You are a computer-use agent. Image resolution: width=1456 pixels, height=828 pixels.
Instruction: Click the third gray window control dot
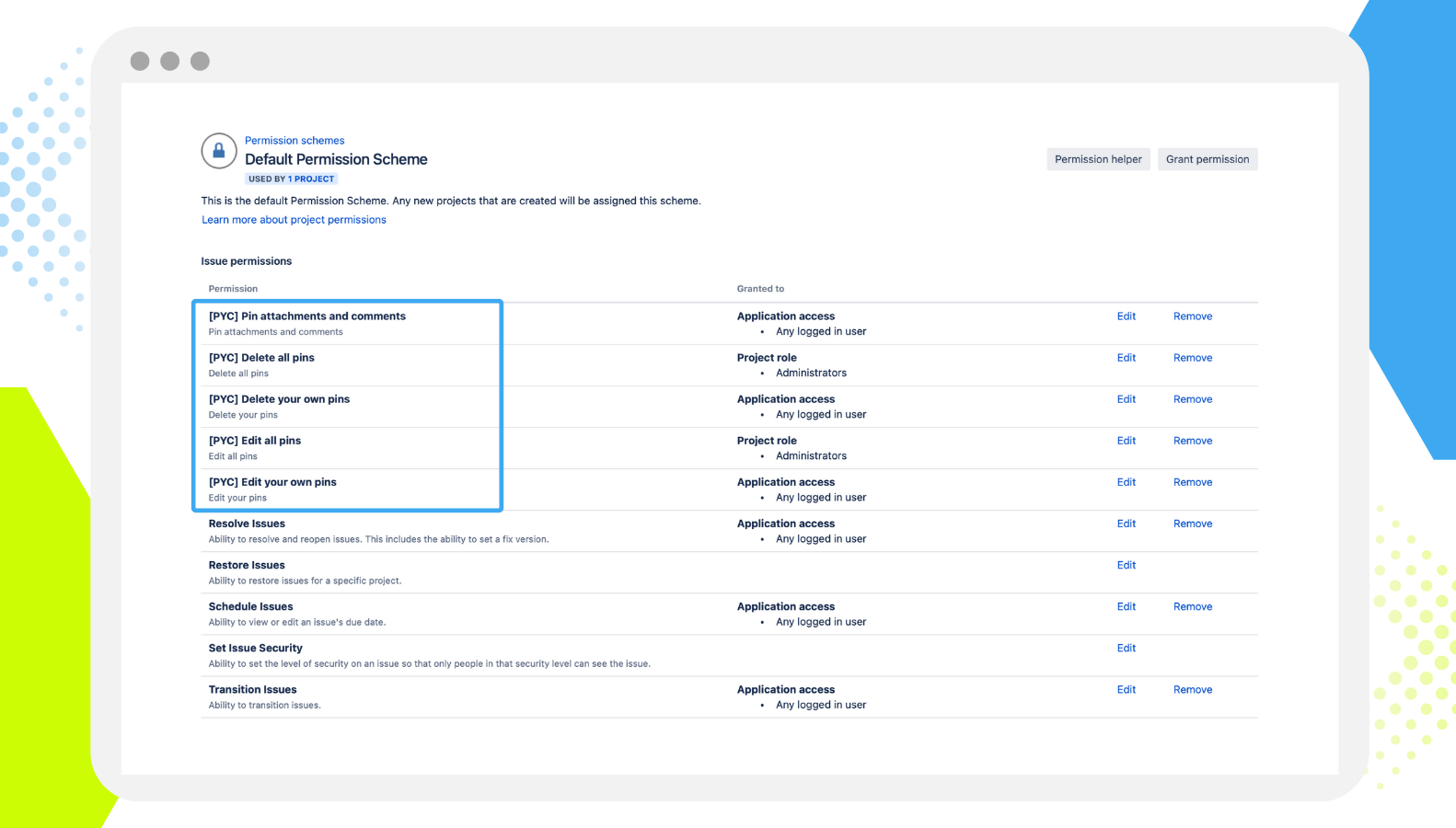(200, 62)
